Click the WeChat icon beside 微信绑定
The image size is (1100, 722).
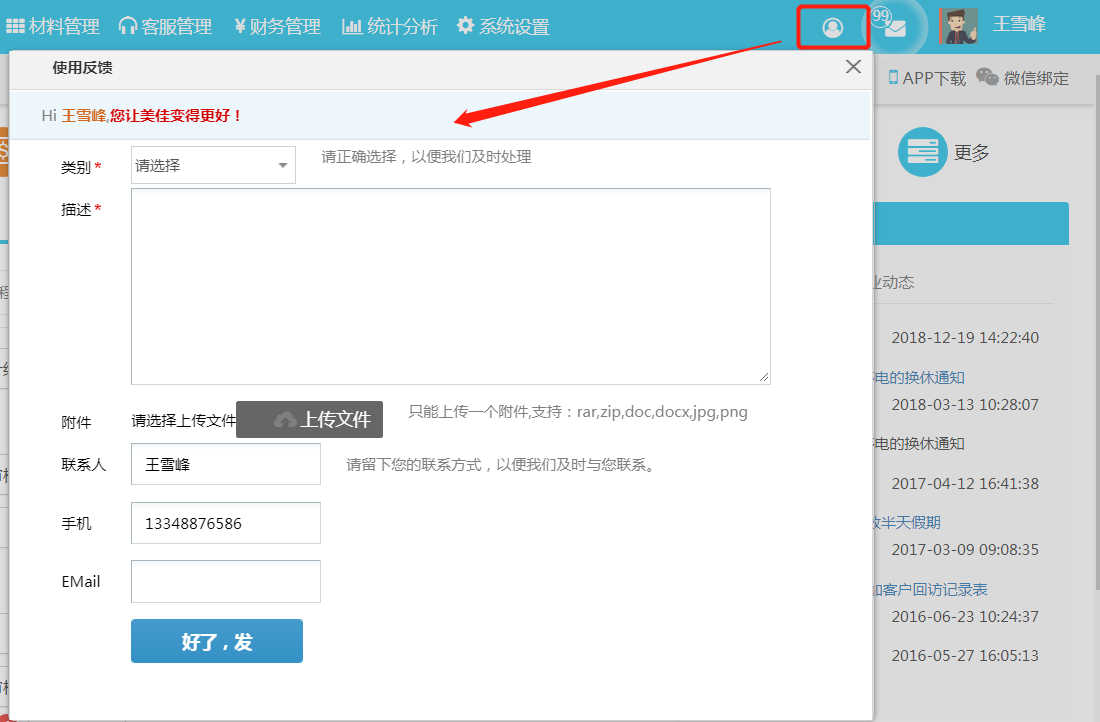coord(986,78)
